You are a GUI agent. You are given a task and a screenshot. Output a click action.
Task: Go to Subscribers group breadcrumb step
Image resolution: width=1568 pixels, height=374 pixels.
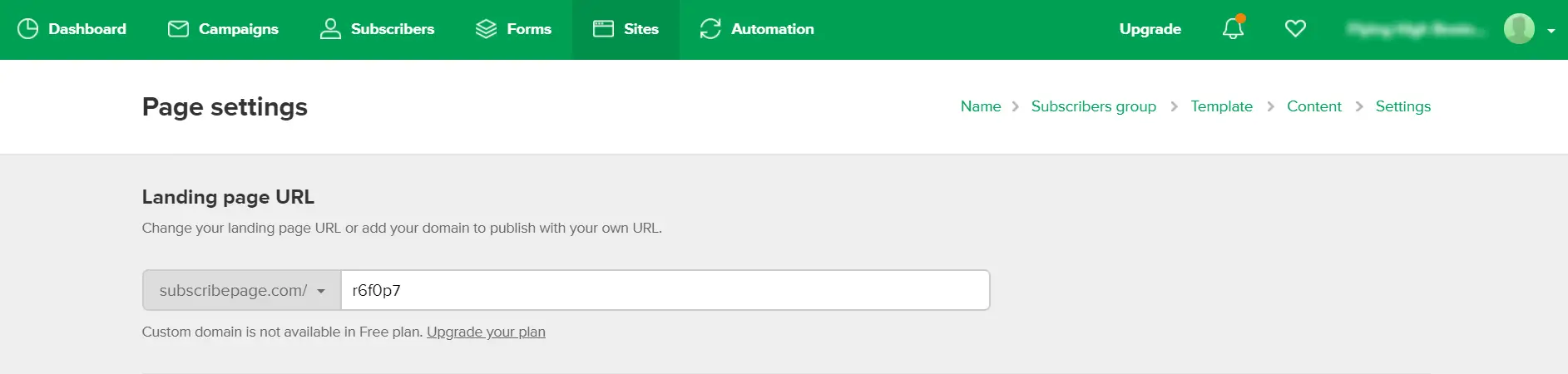[x=1094, y=106]
